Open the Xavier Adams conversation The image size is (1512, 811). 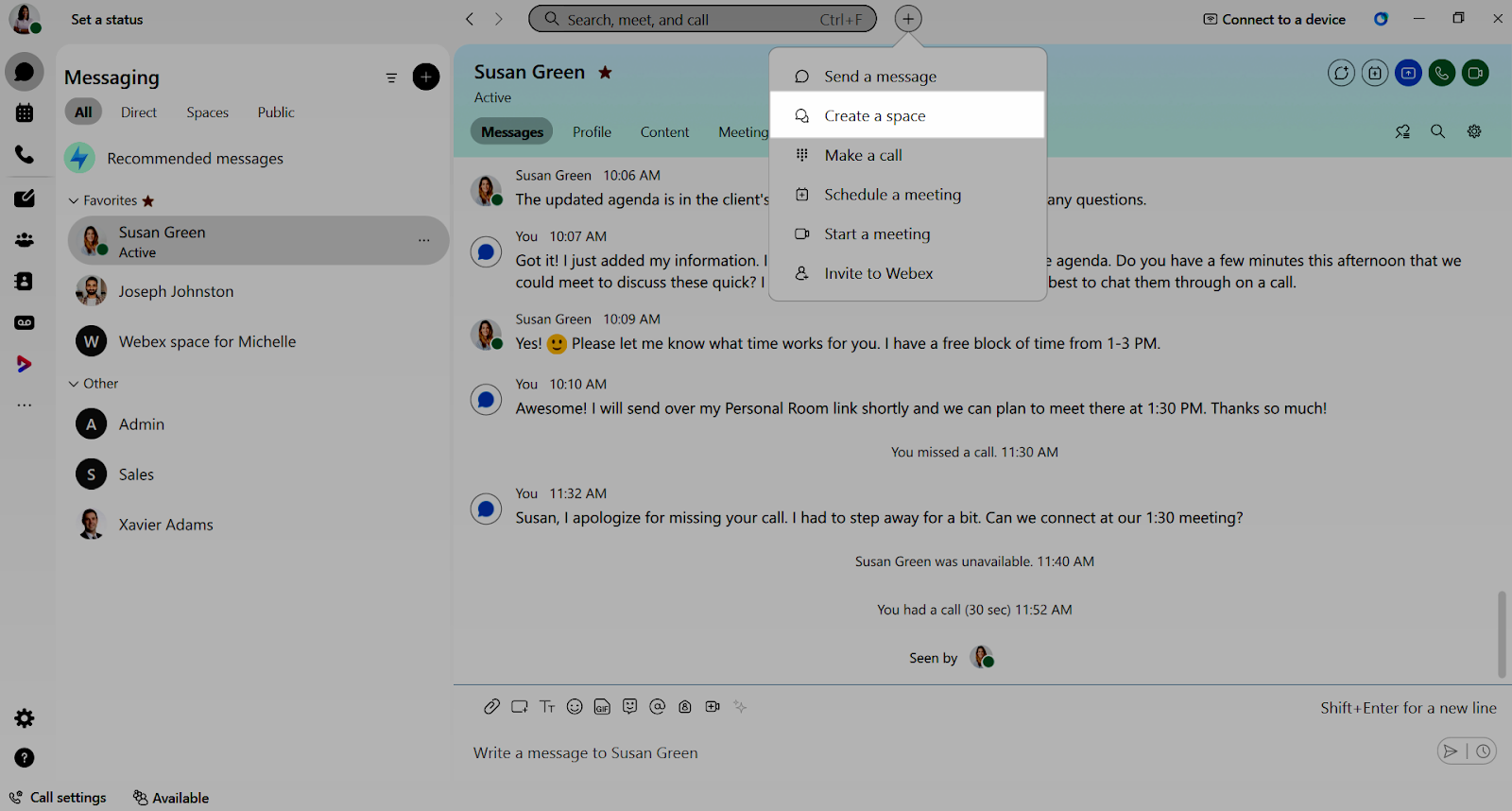tap(258, 525)
